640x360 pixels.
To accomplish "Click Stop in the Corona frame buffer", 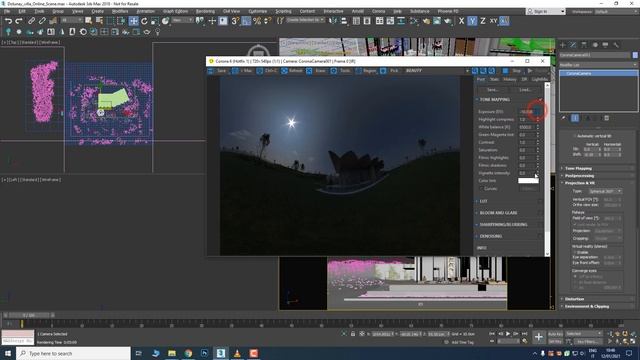I will pos(512,71).
